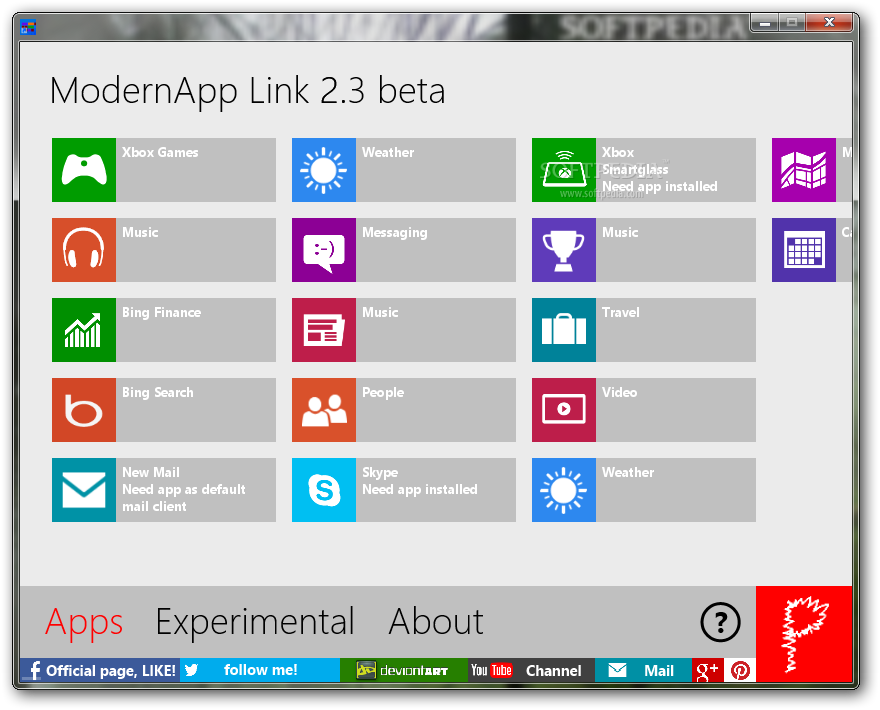Click the help question mark icon

coord(721,622)
